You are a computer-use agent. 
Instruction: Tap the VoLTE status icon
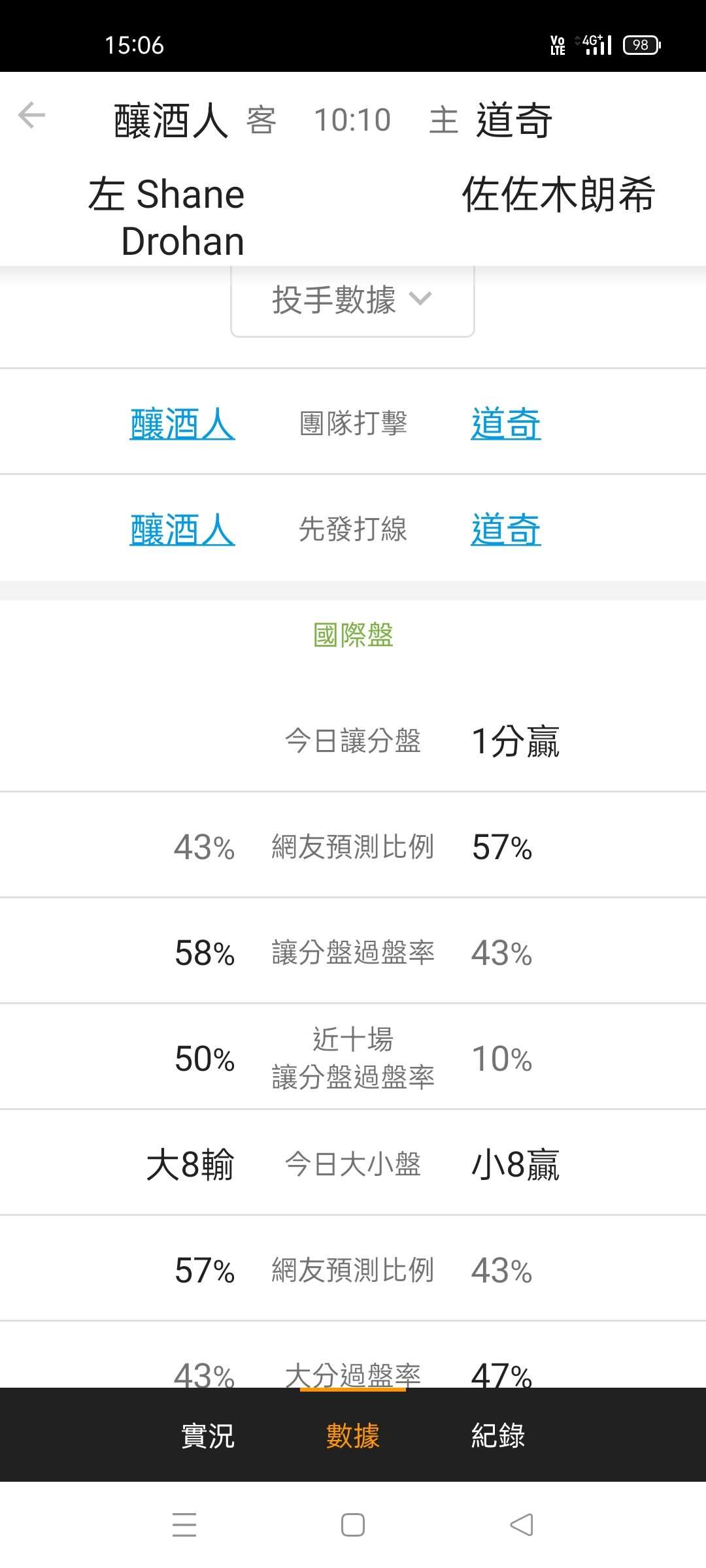pos(558,44)
